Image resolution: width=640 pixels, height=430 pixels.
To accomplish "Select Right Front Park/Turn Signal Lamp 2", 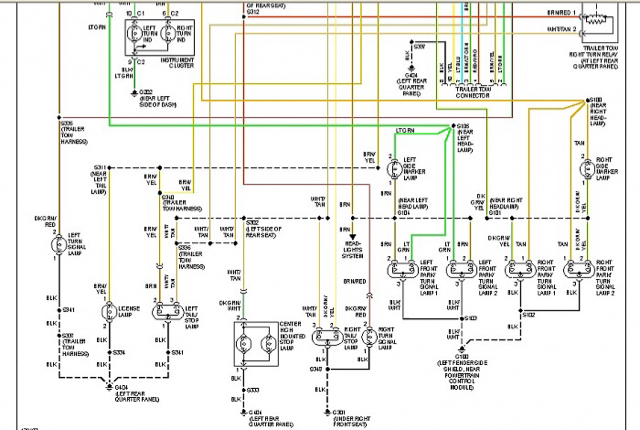I will [579, 270].
